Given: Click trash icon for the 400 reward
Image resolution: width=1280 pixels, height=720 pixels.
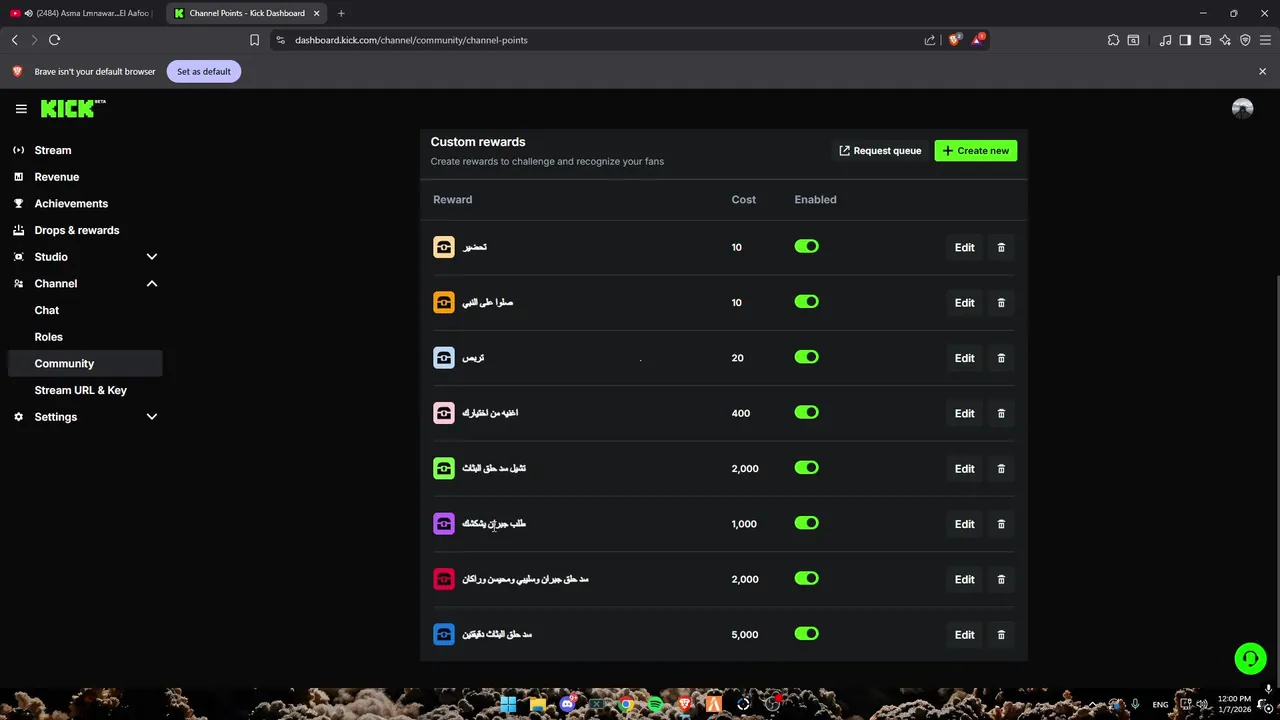Looking at the screenshot, I should [x=1001, y=413].
